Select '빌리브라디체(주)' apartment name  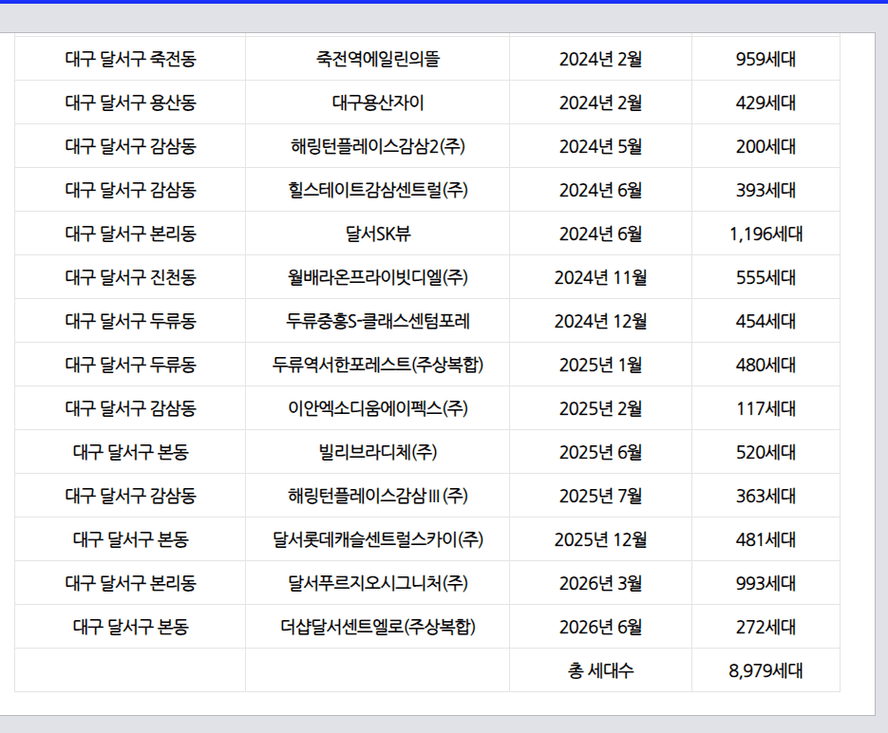tap(378, 452)
